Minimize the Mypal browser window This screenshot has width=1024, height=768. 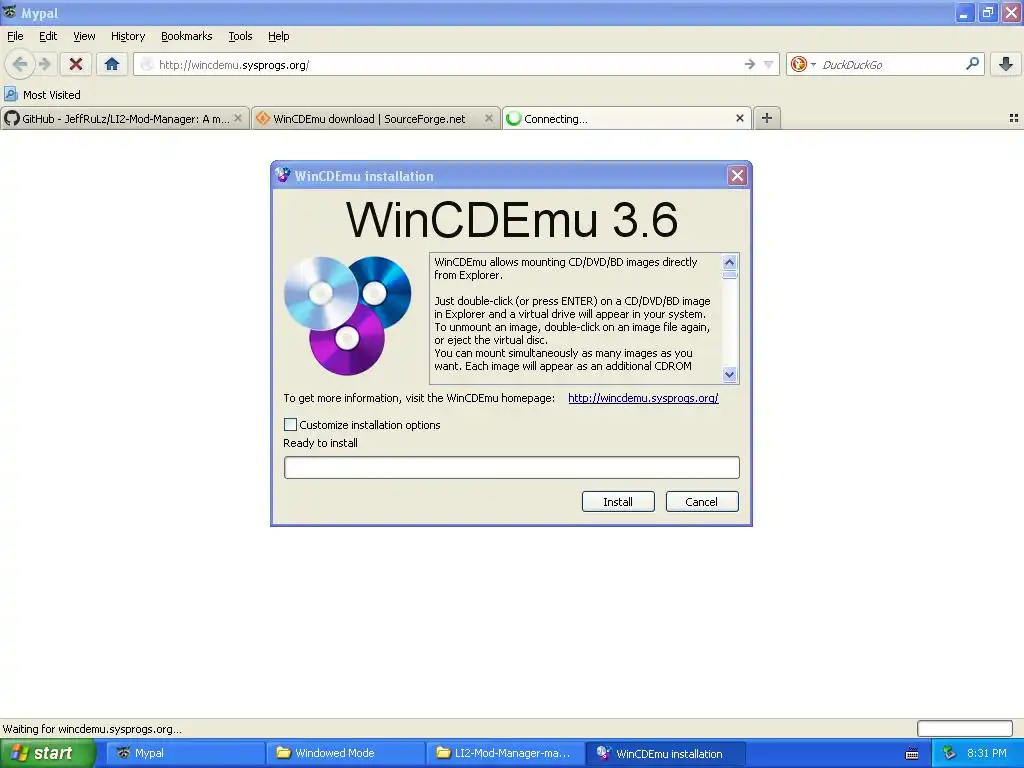964,12
